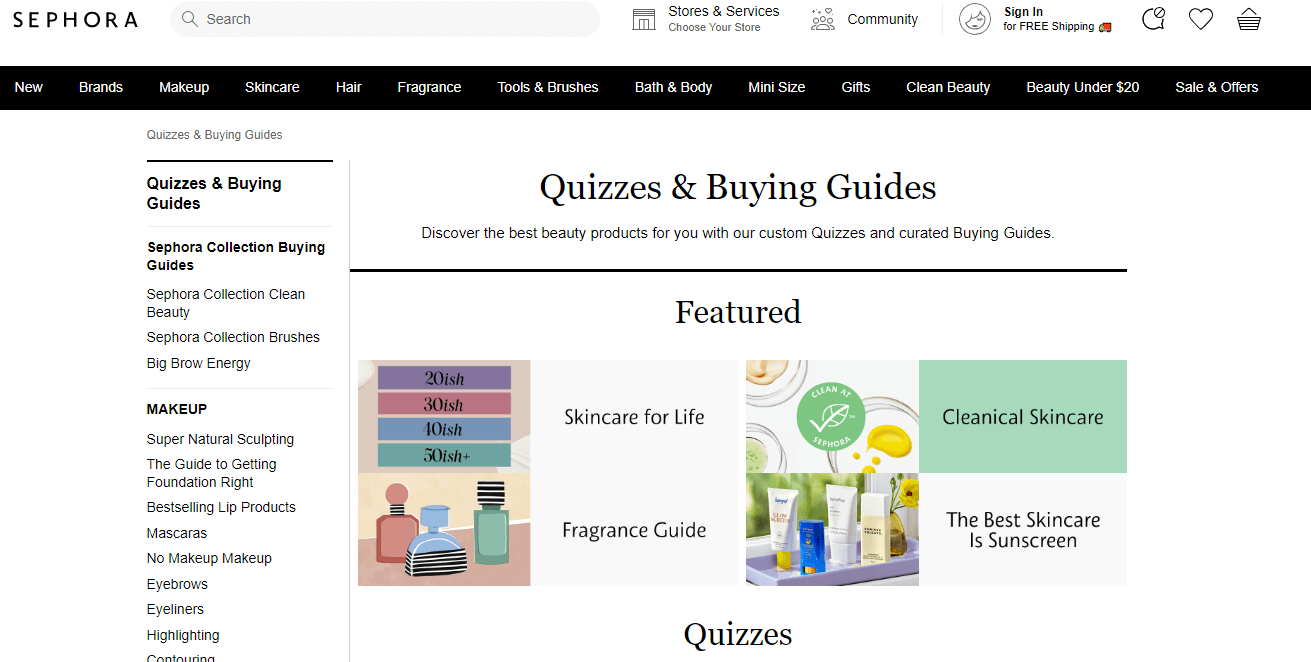Screen dimensions: 1311x662
Task: Open the Clean Beauty menu
Action: coord(948,87)
